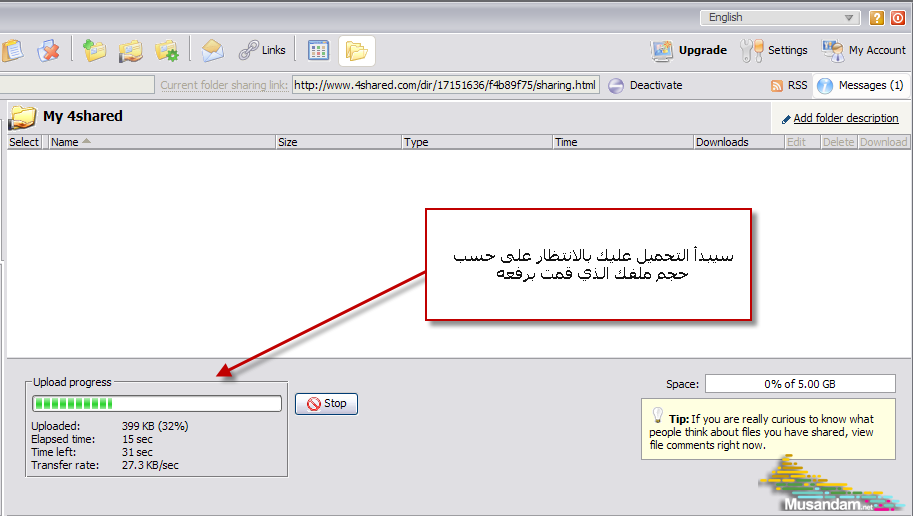
Task: Click the empty path field left of sharing link
Action: pyautogui.click(x=77, y=85)
